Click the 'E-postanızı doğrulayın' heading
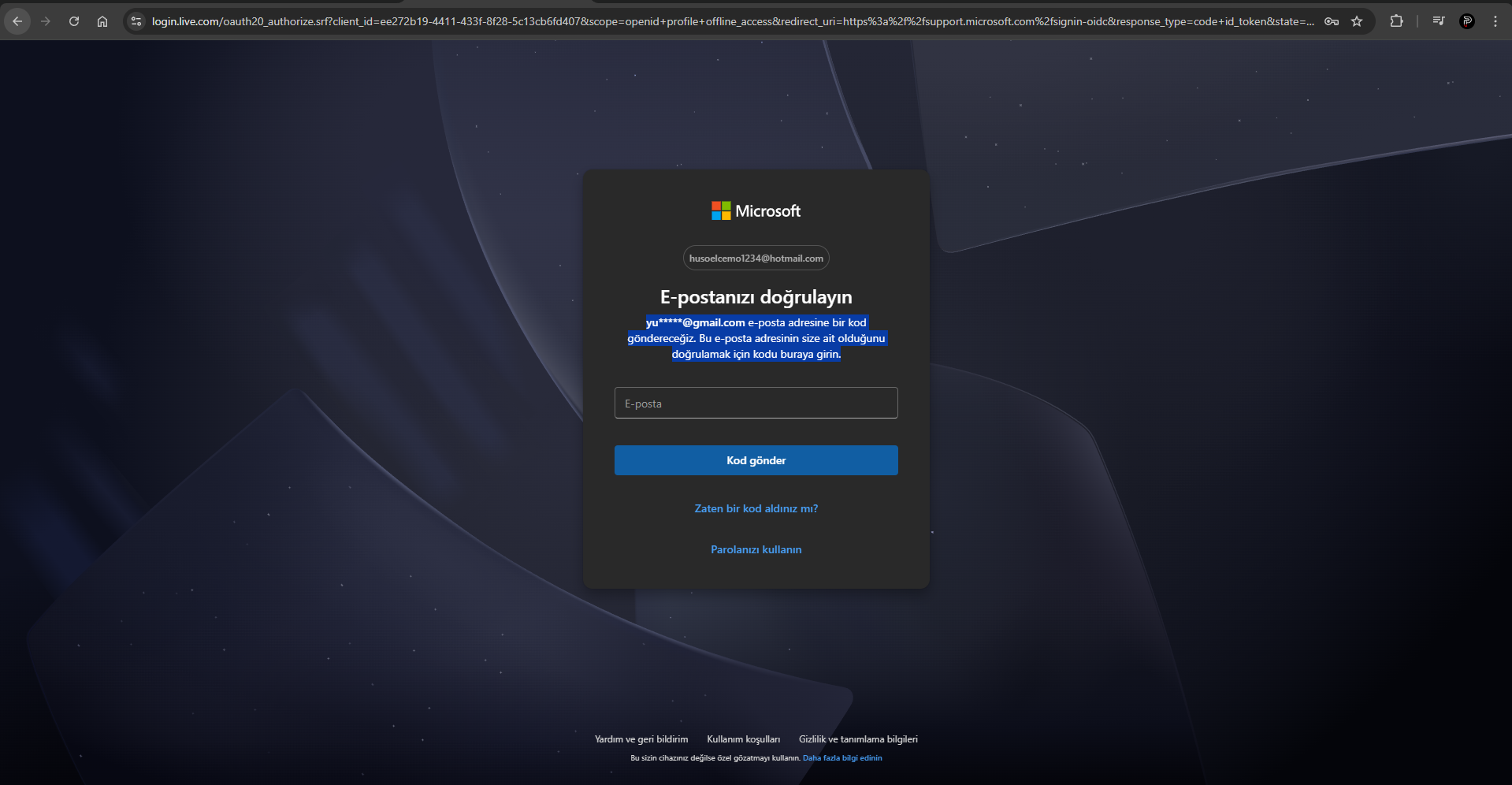Screen dimensions: 1512x785 click(x=756, y=297)
